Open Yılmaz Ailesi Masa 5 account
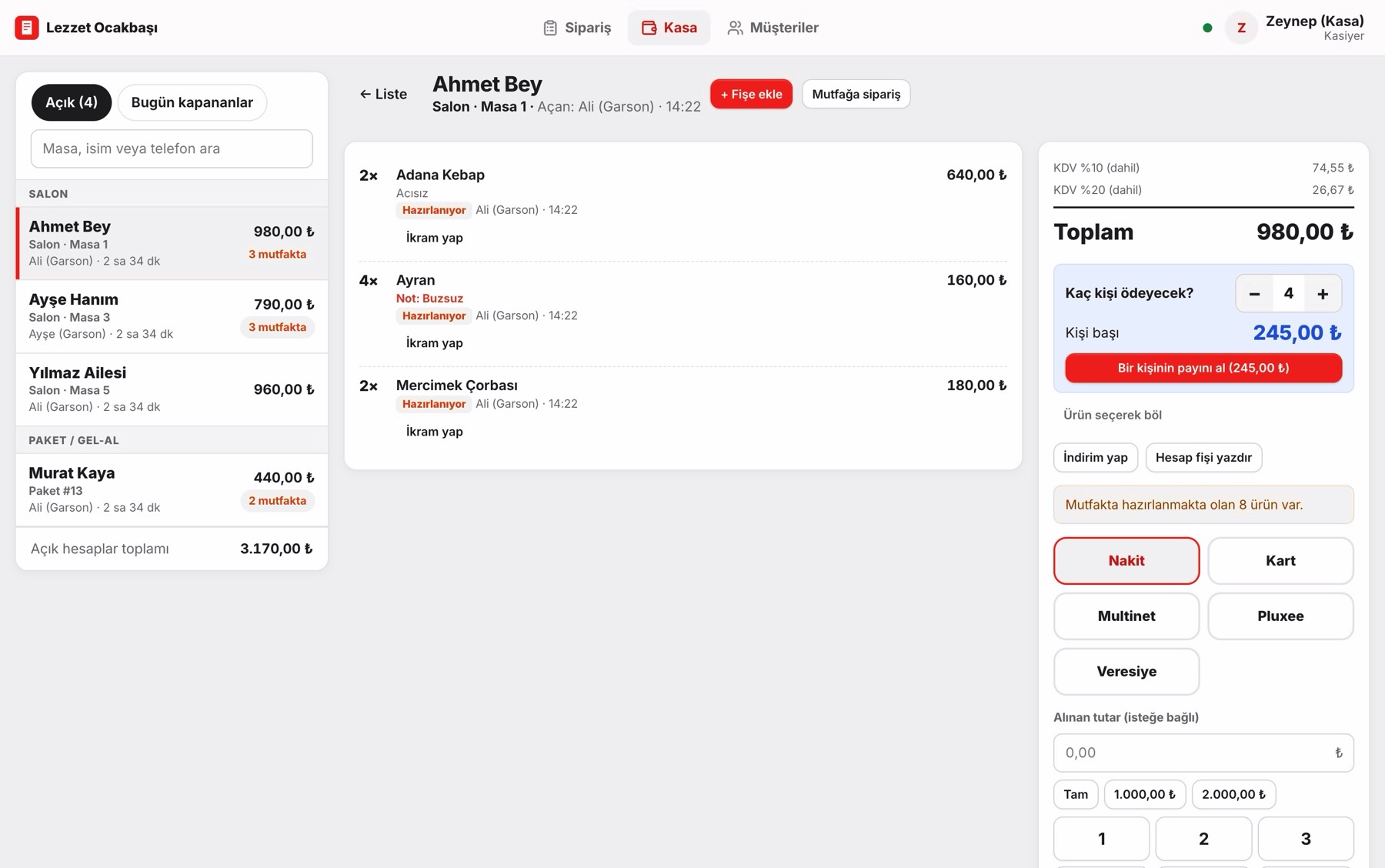Viewport: 1385px width, 868px height. tap(172, 389)
